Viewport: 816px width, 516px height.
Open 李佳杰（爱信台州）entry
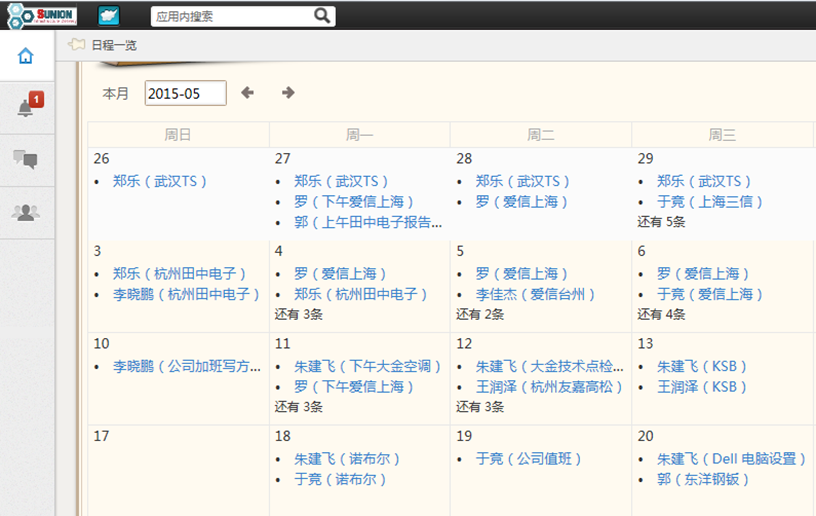pyautogui.click(x=535, y=294)
